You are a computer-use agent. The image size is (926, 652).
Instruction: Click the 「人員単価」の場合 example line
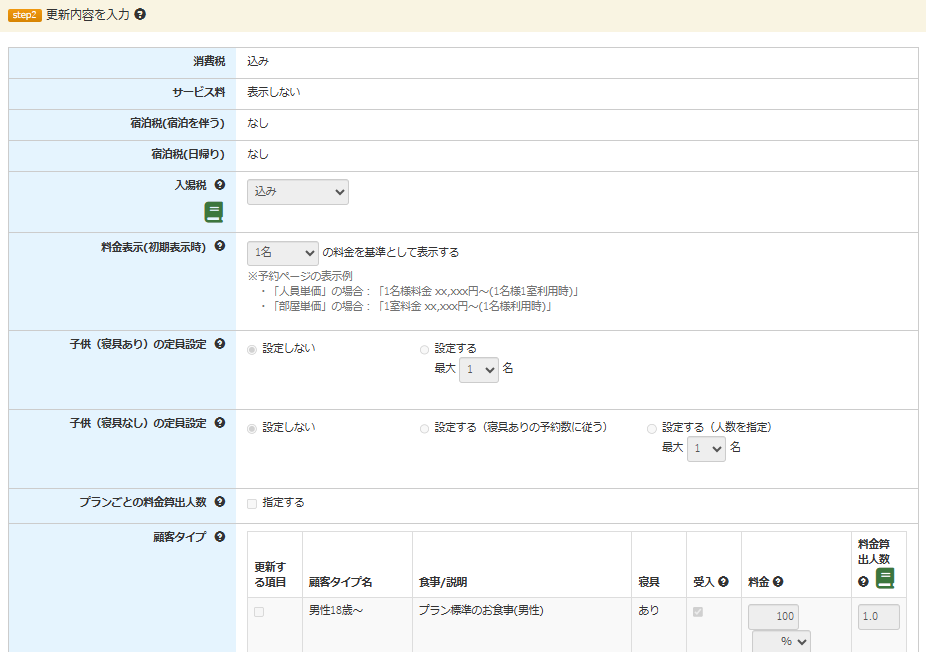[x=419, y=291]
